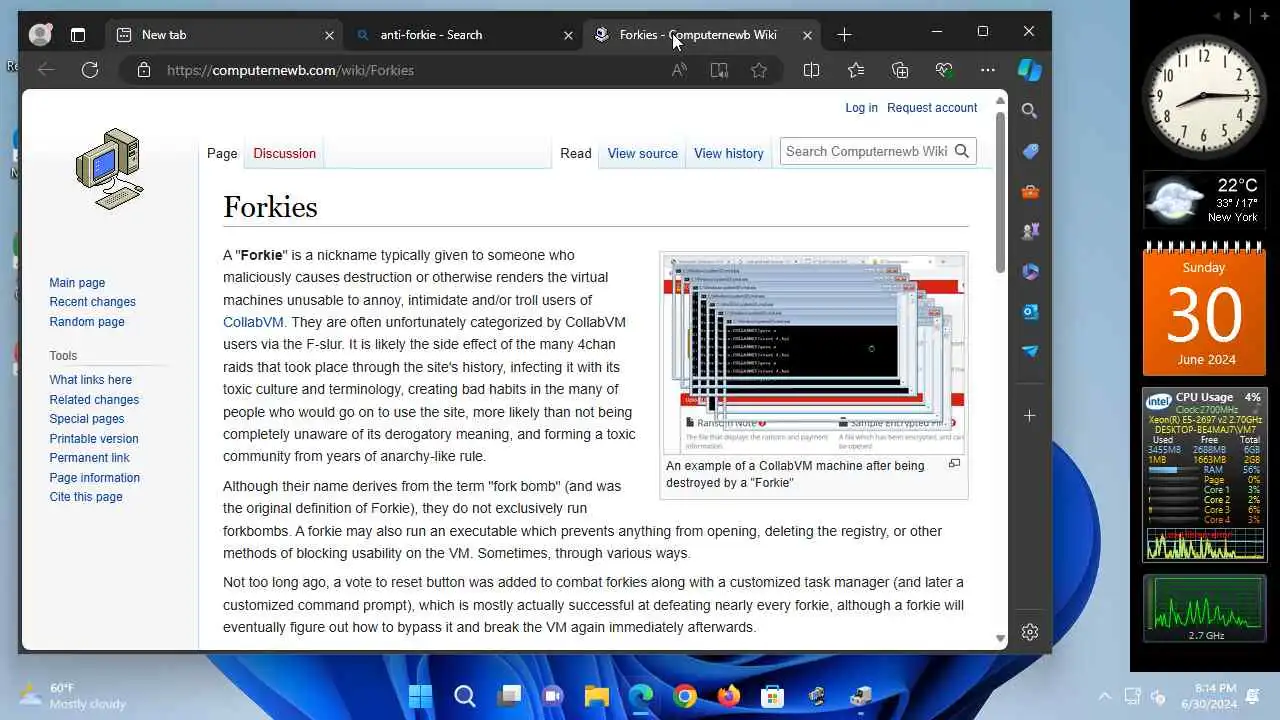Enlarge CollabVM thumbnail via enlarge icon

[954, 464]
